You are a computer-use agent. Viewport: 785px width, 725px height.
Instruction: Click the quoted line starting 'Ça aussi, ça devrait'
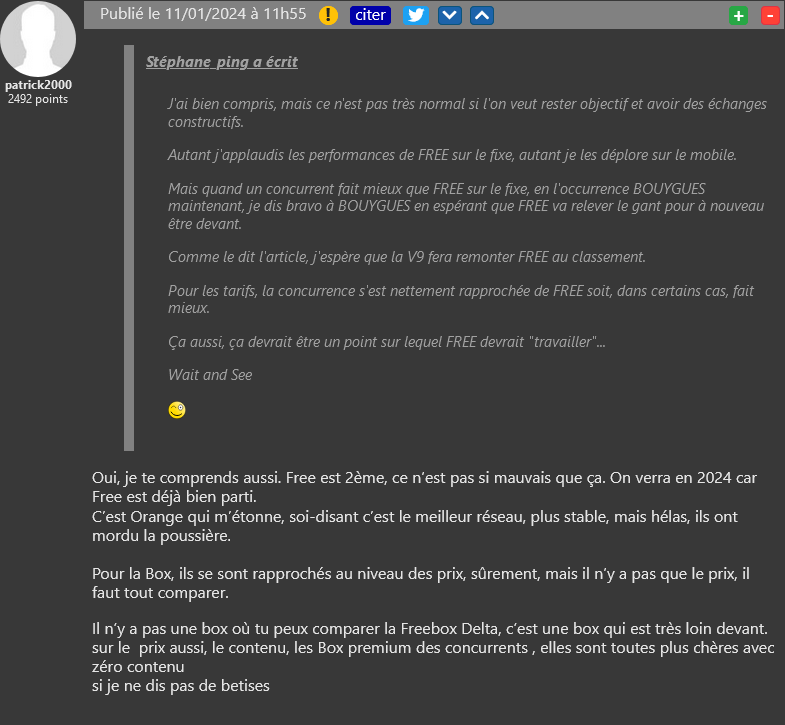click(386, 342)
